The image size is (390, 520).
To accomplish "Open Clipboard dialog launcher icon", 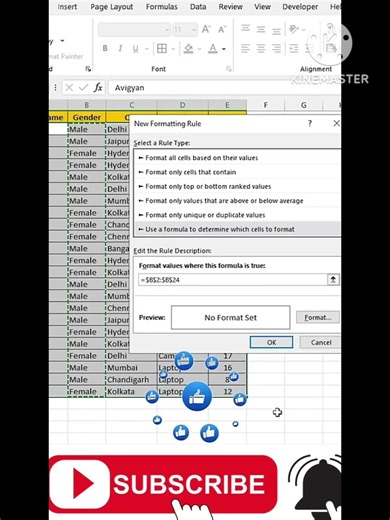I will tap(88, 69).
